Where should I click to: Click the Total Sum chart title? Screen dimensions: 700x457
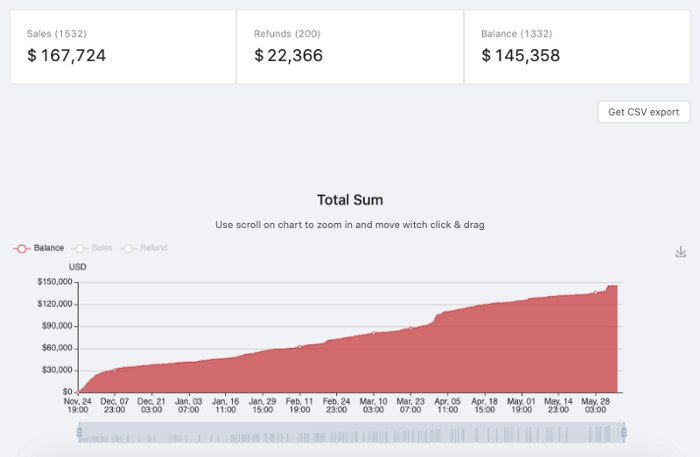(350, 200)
